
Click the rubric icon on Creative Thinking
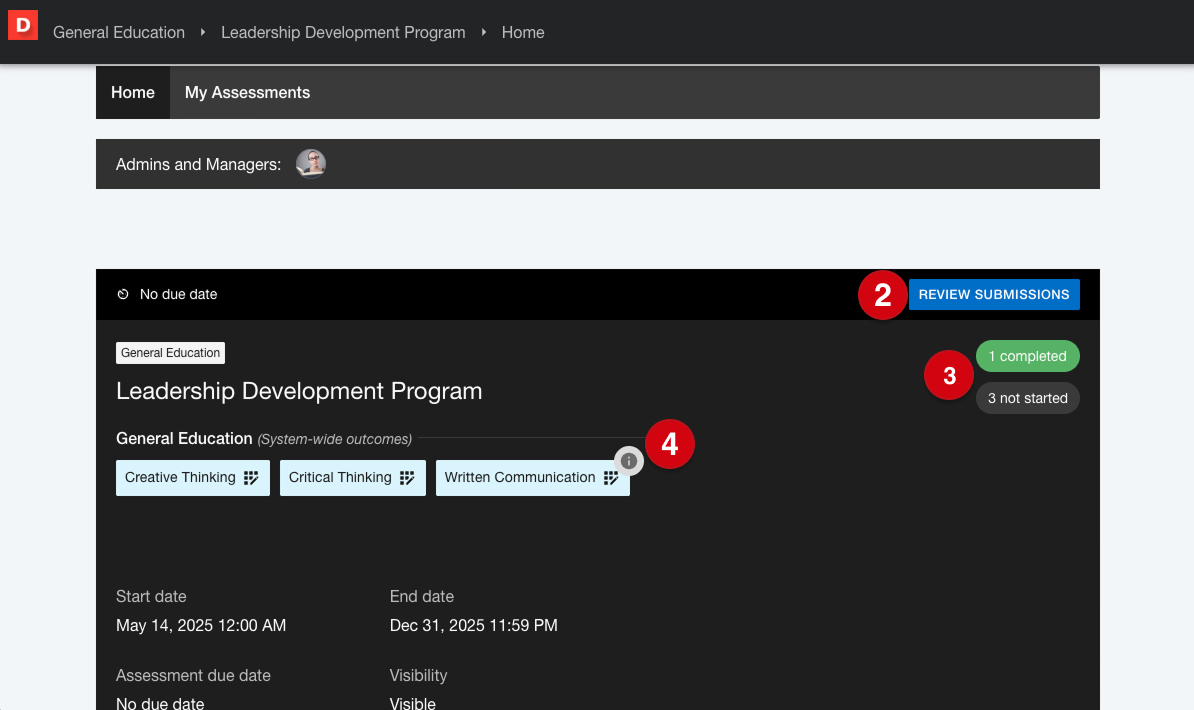(251, 478)
